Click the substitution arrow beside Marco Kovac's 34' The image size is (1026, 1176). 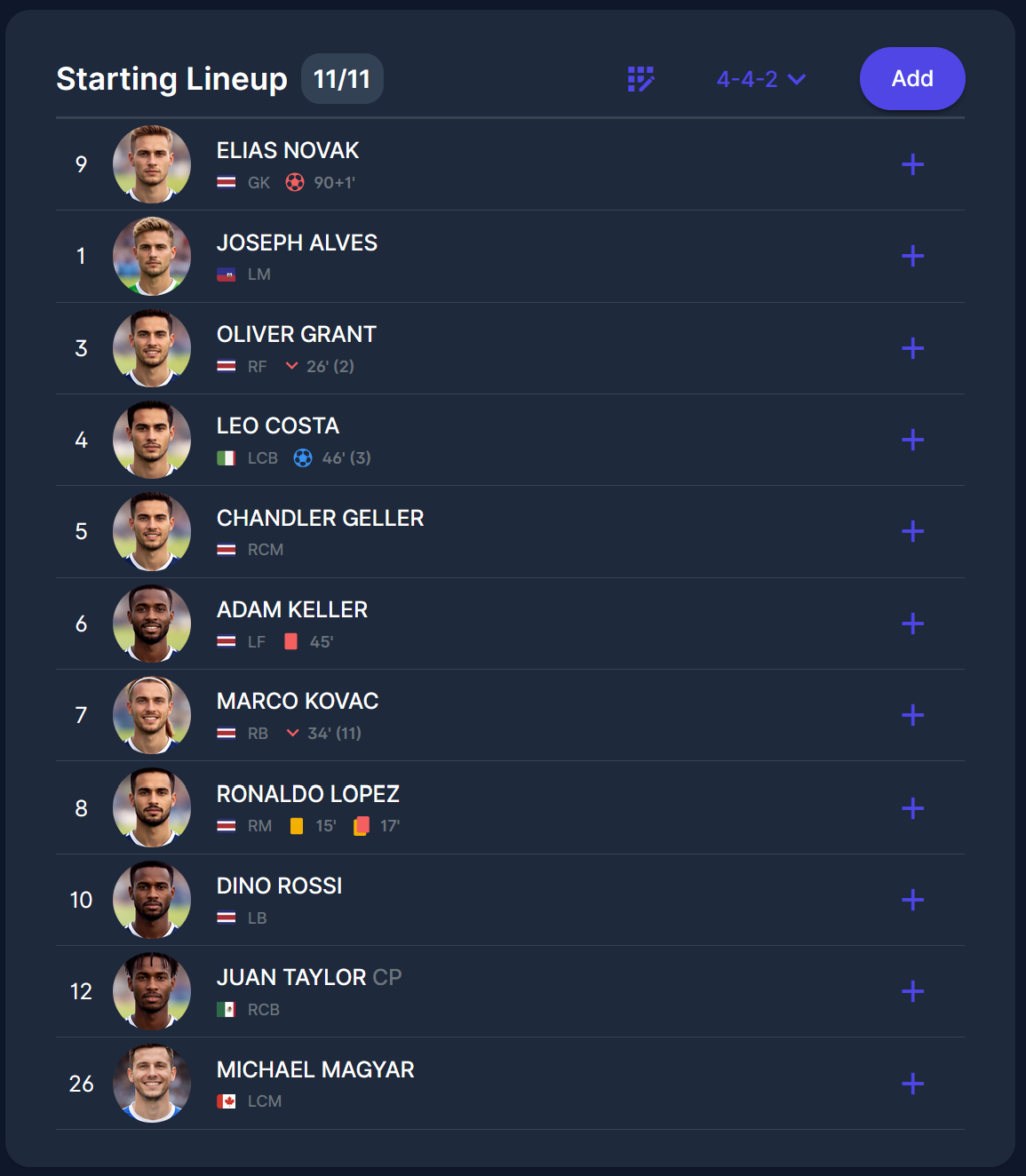pos(292,733)
